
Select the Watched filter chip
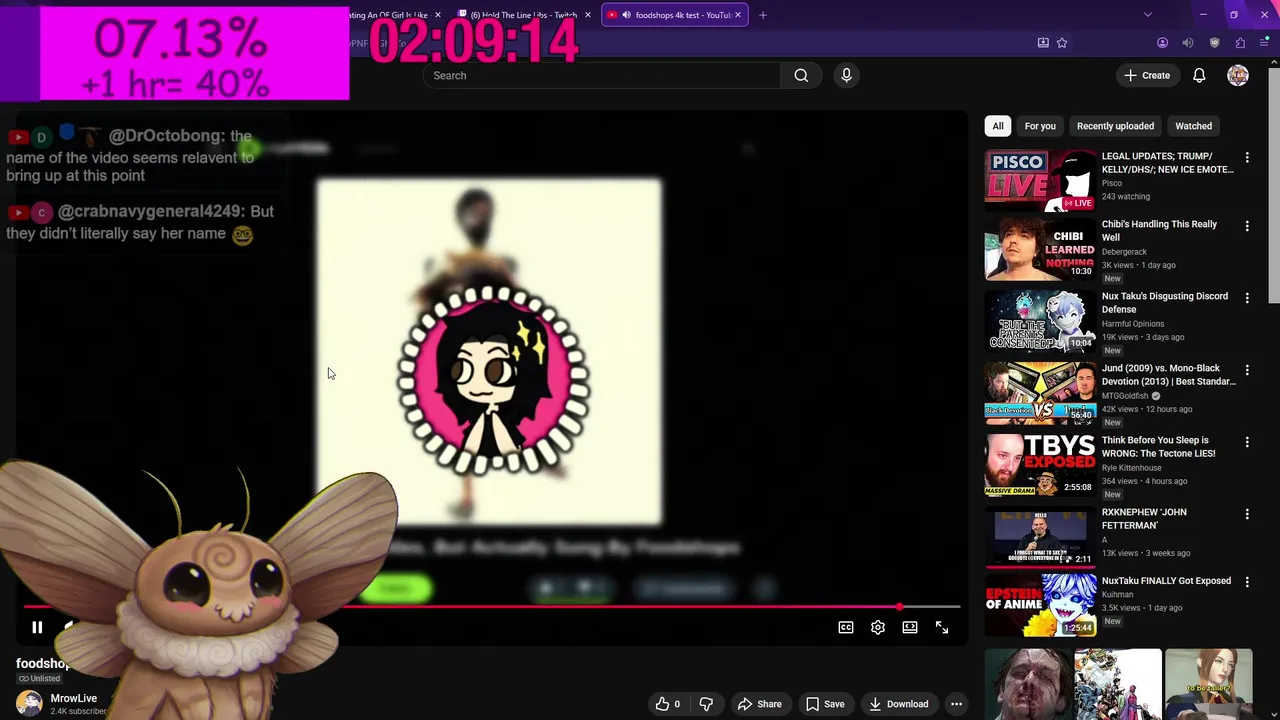click(1193, 126)
